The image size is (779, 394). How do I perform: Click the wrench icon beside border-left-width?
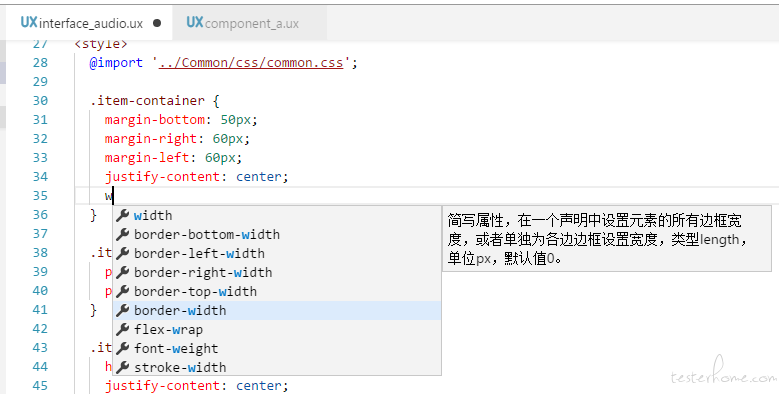point(123,253)
